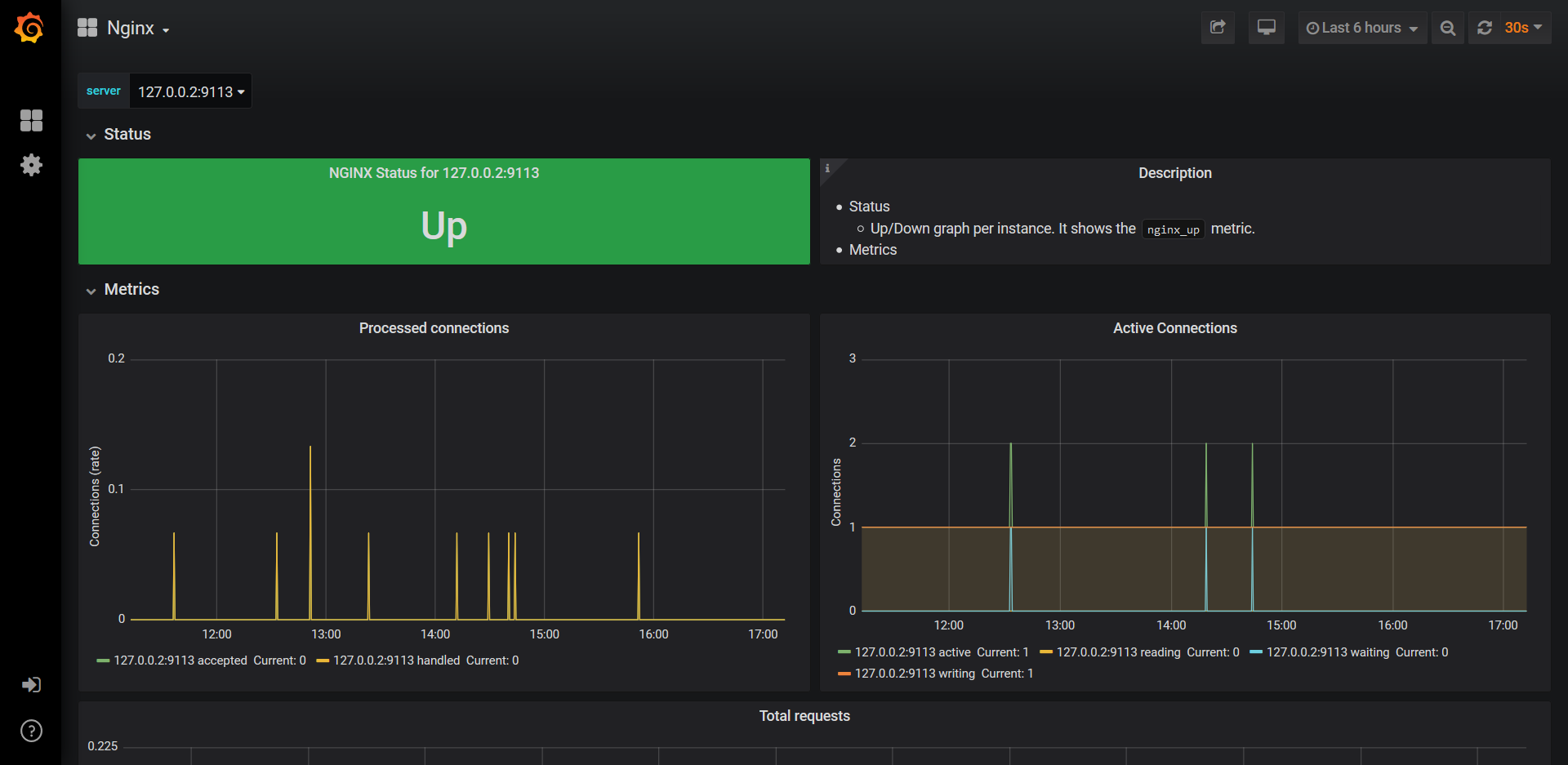Click the Sign in arrow icon

click(x=31, y=685)
